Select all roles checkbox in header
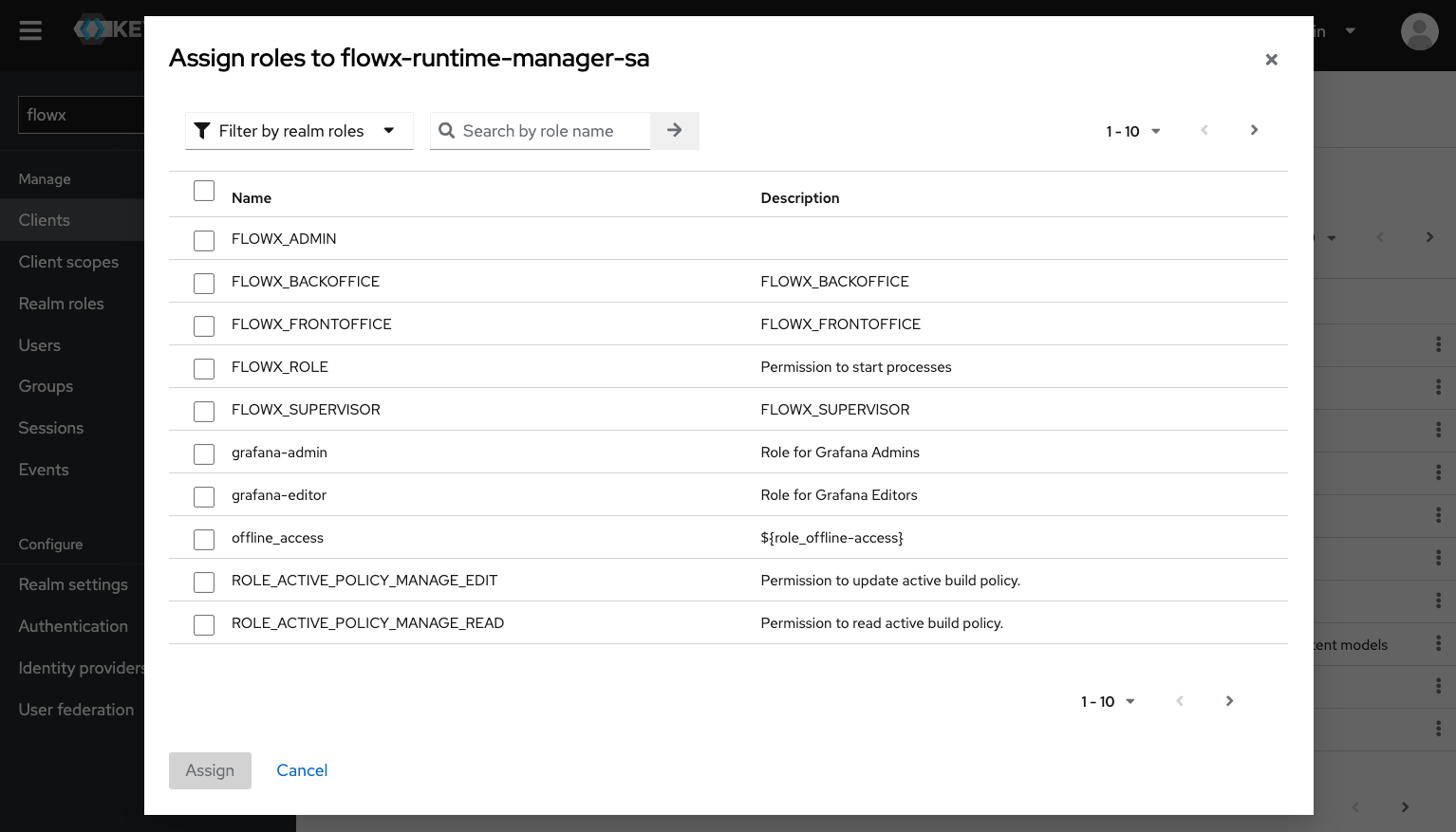The image size is (1456, 832). [x=204, y=191]
